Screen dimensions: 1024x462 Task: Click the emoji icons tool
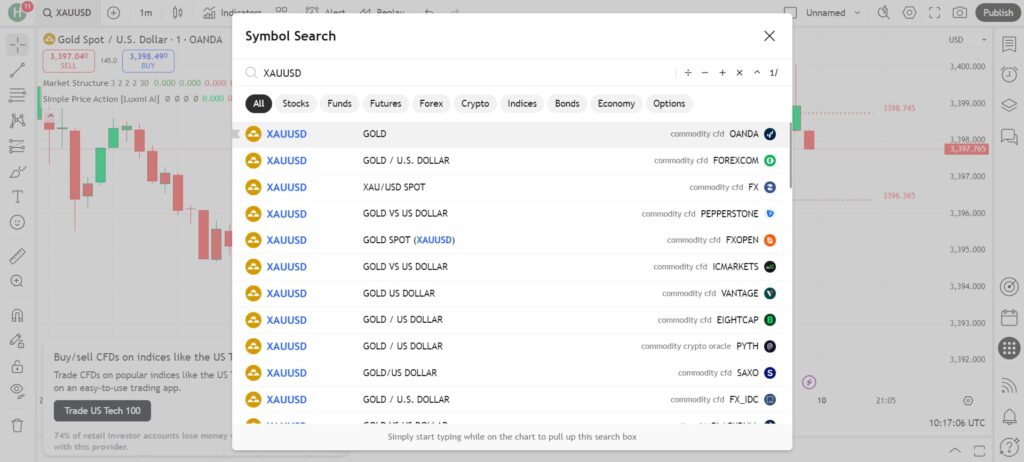pyautogui.click(x=17, y=221)
